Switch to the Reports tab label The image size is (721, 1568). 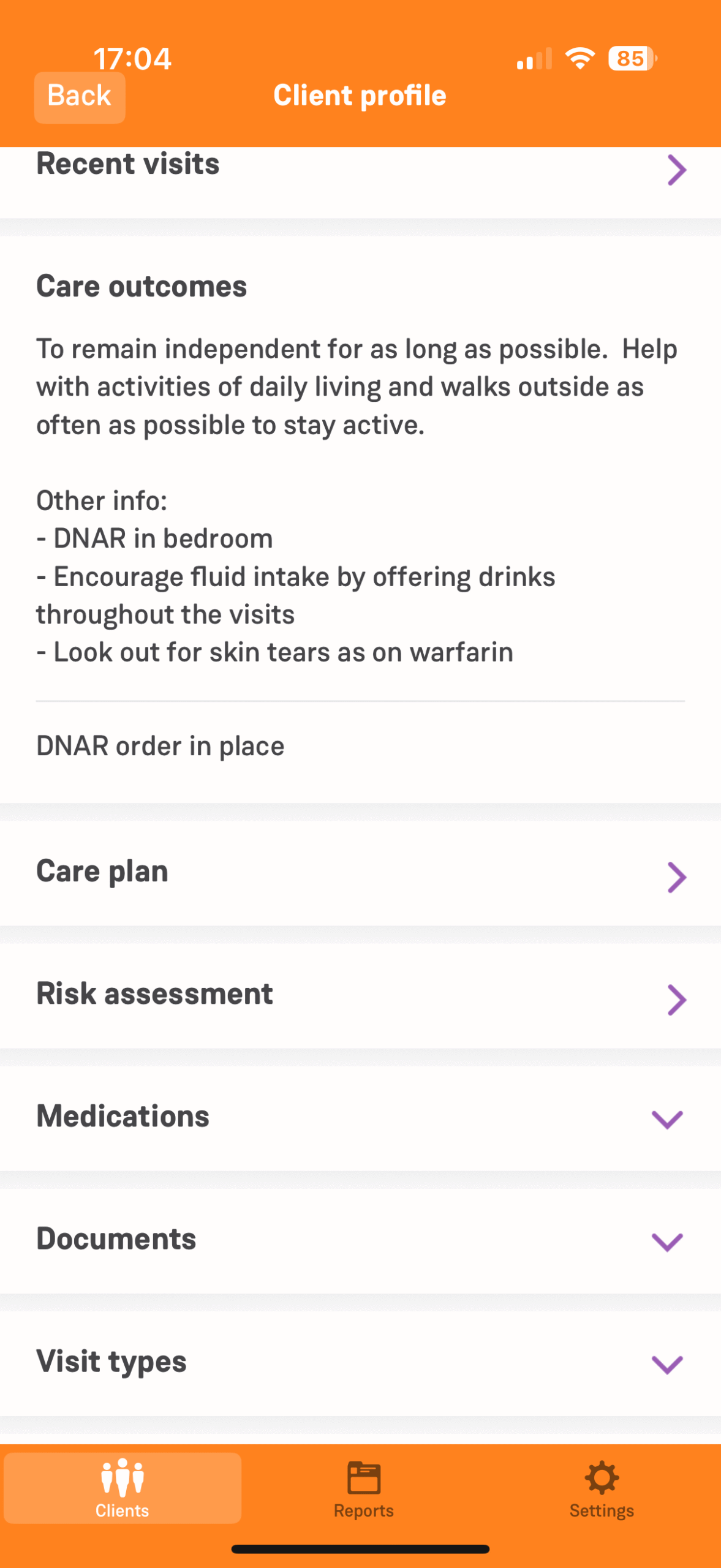pyautogui.click(x=364, y=1510)
